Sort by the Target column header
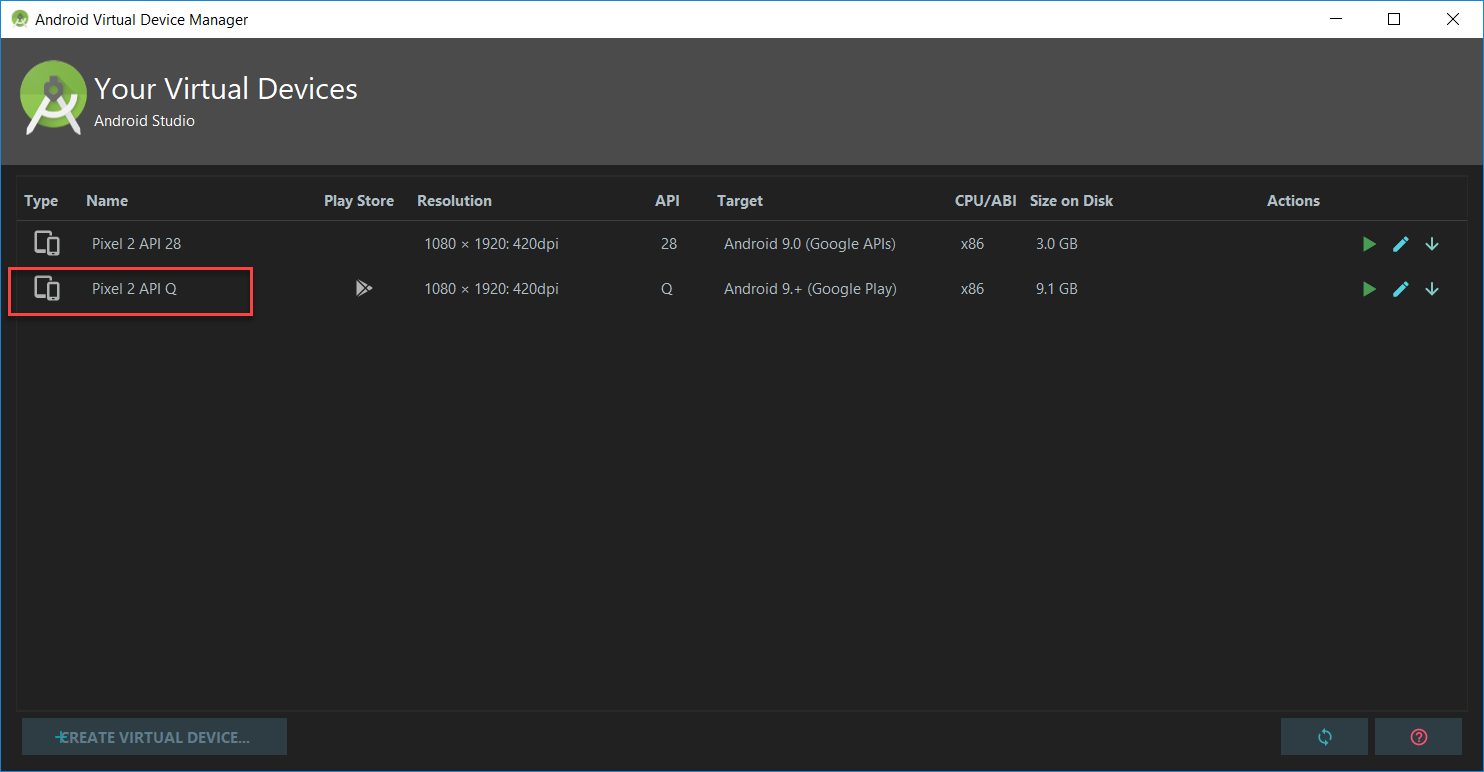Viewport: 1484px width, 772px height. click(x=740, y=200)
